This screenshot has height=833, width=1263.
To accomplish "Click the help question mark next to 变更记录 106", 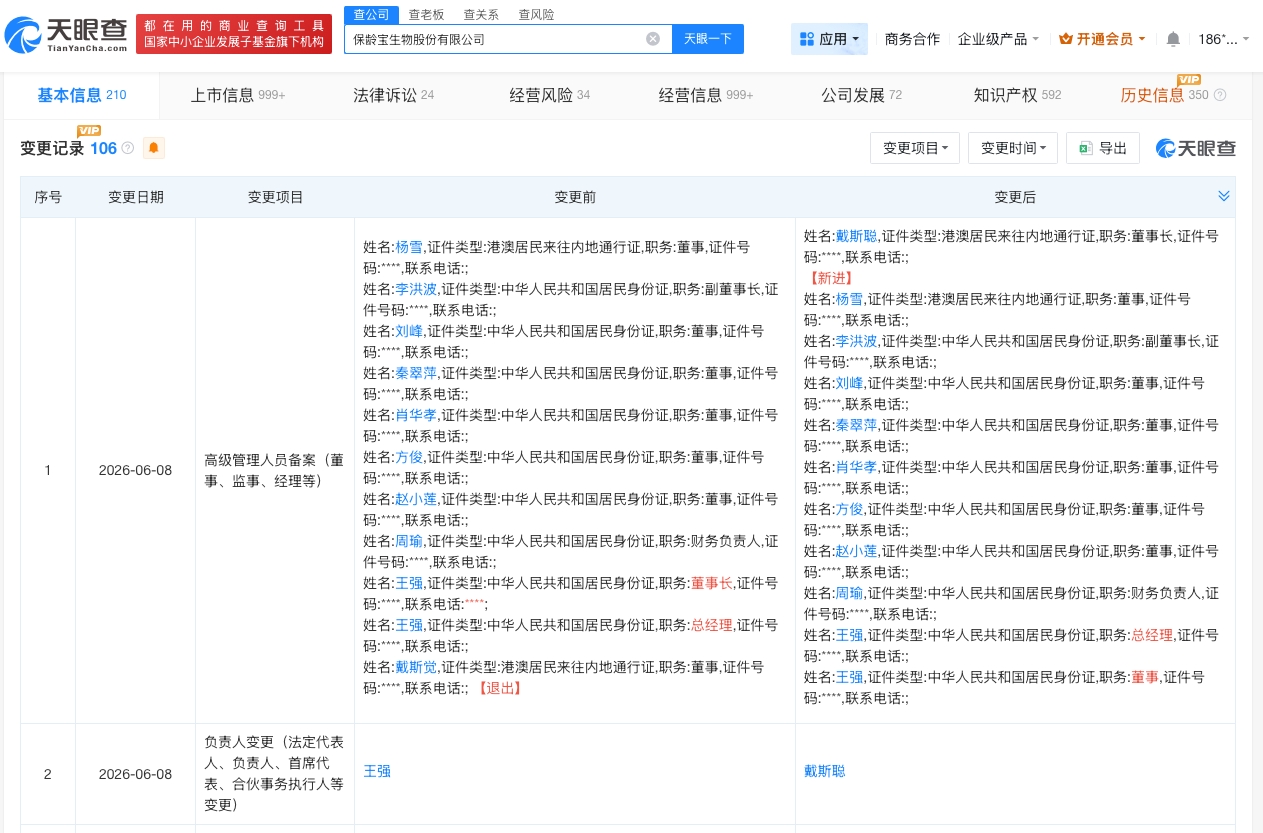I will coord(127,148).
